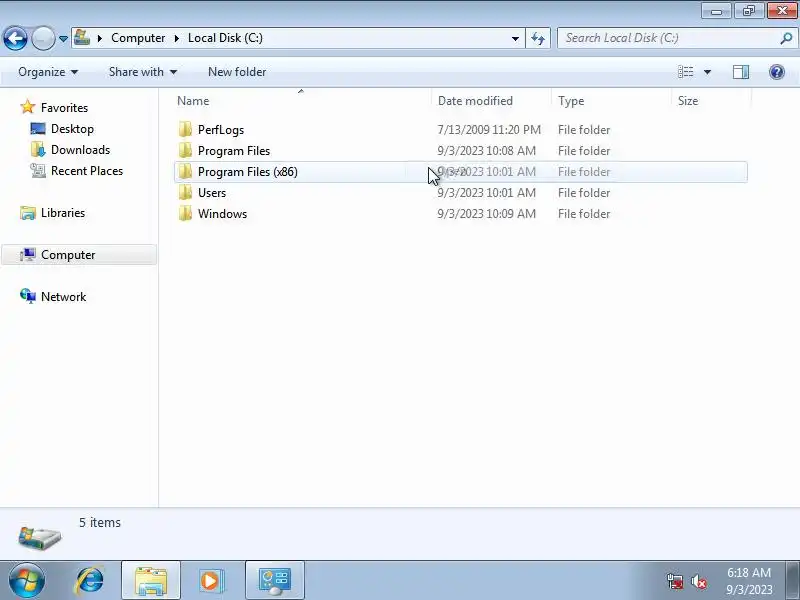Click the Desktop monitor icon in sidebar
800x600 pixels.
pos(38,129)
